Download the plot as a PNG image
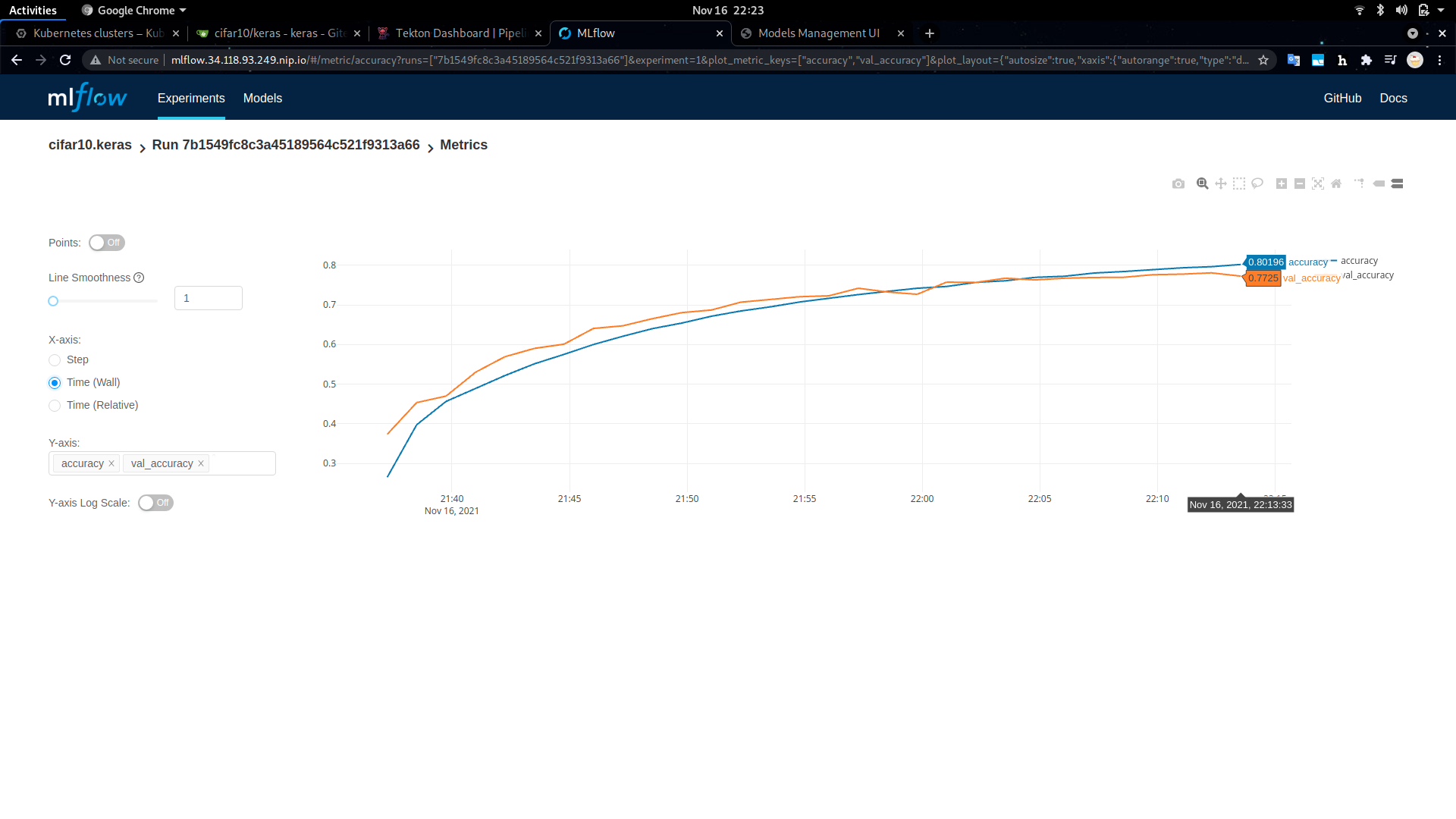This screenshot has height=819, width=1456. [1178, 184]
